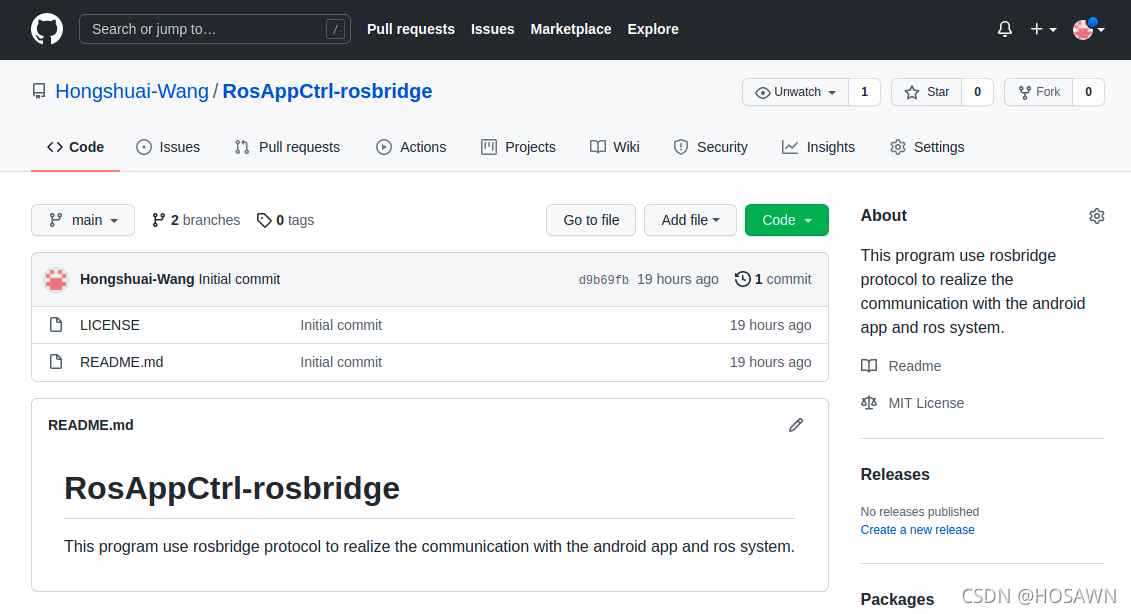Open the user avatar menu
Viewport: 1131px width, 614px height.
coord(1088,29)
